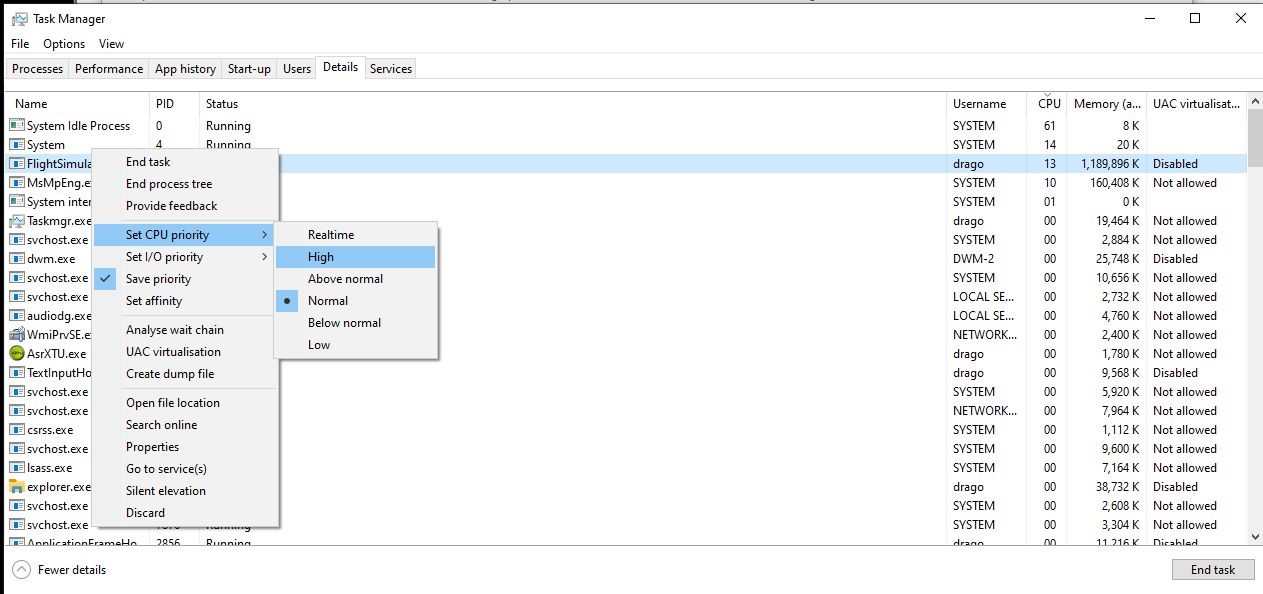
Task: Sort by the Status column header
Action: tap(572, 103)
